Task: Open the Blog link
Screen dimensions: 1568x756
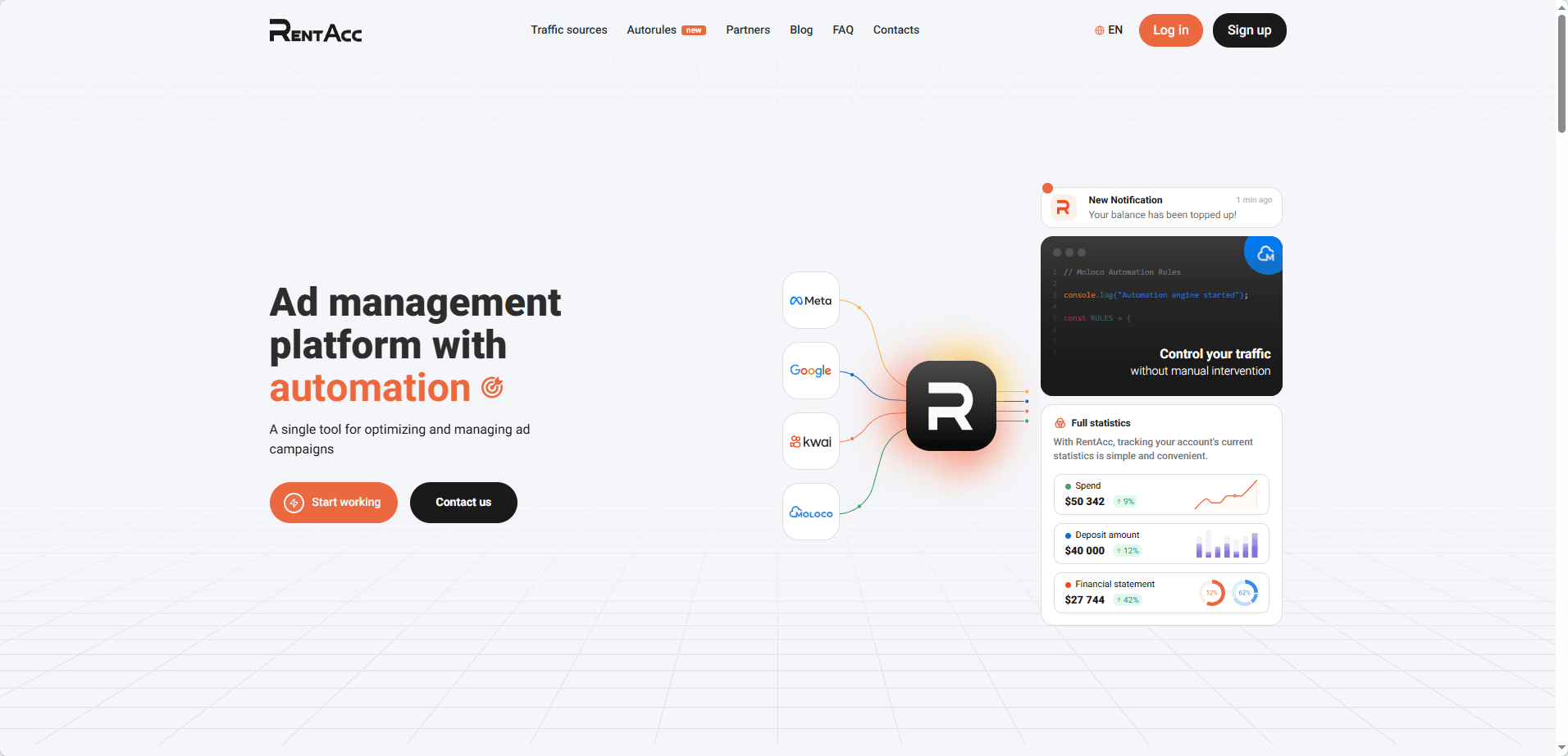Action: point(801,30)
